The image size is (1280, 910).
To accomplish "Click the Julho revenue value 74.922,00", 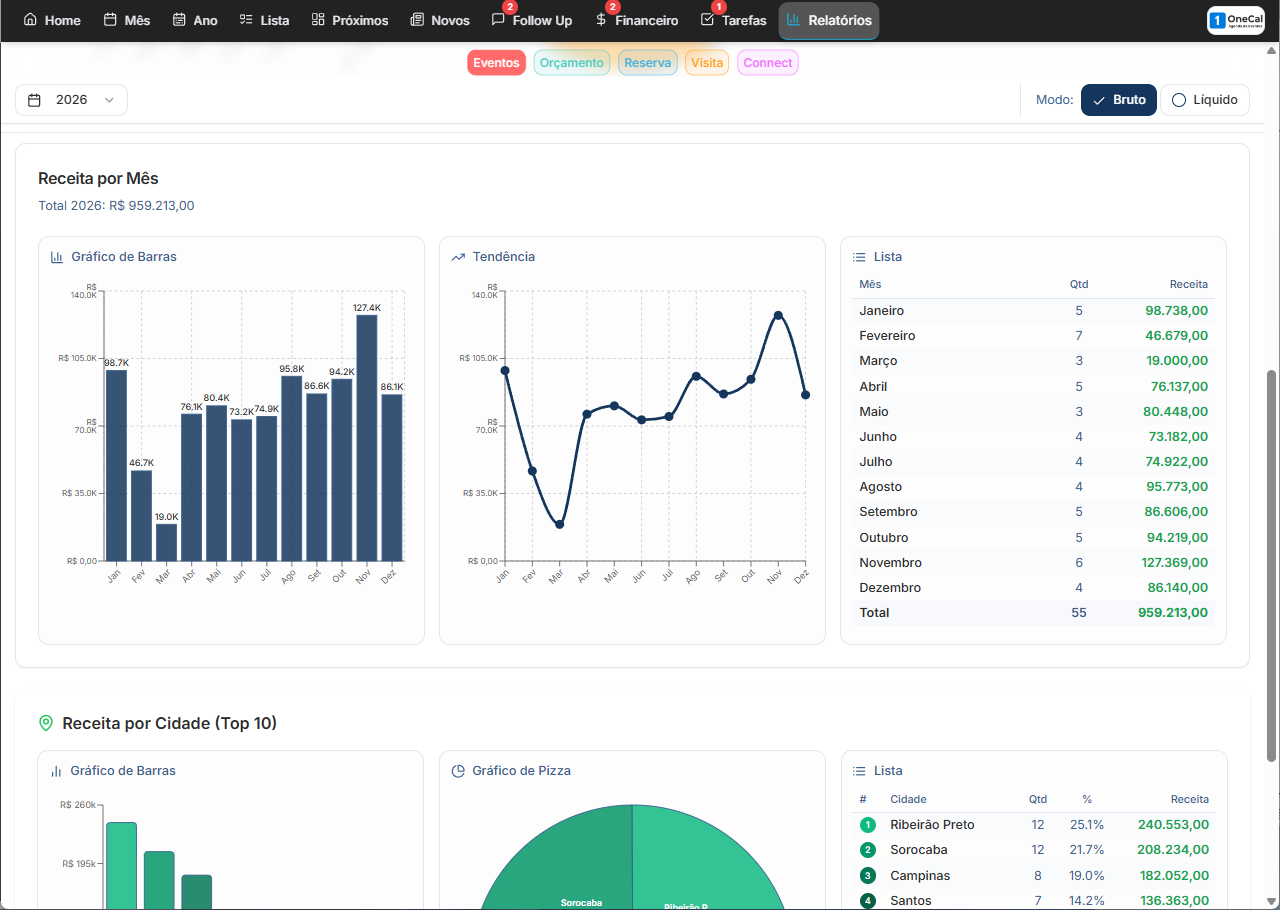I will [1177, 462].
